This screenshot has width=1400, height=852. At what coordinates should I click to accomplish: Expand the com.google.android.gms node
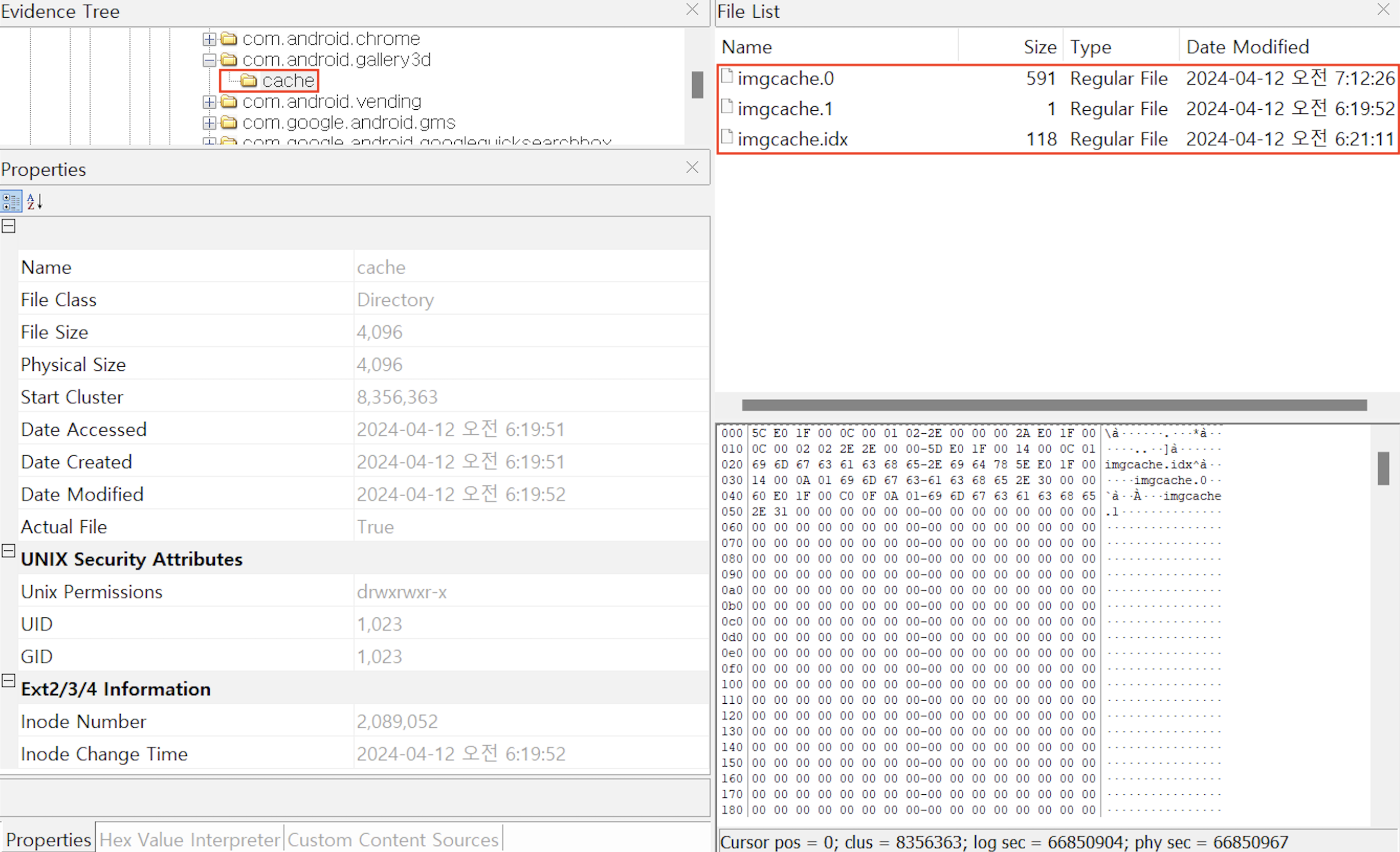(209, 123)
